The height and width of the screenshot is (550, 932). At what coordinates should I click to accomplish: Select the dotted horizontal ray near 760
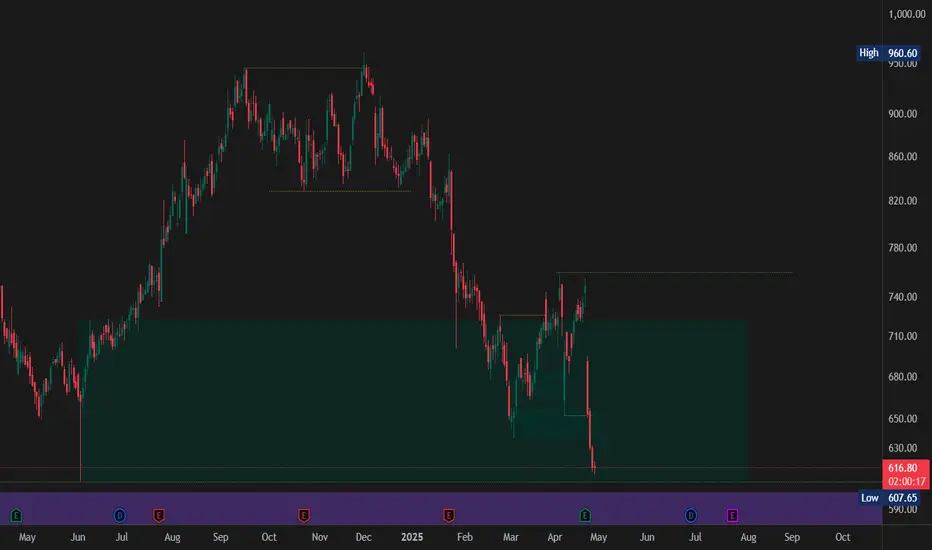pyautogui.click(x=675, y=272)
